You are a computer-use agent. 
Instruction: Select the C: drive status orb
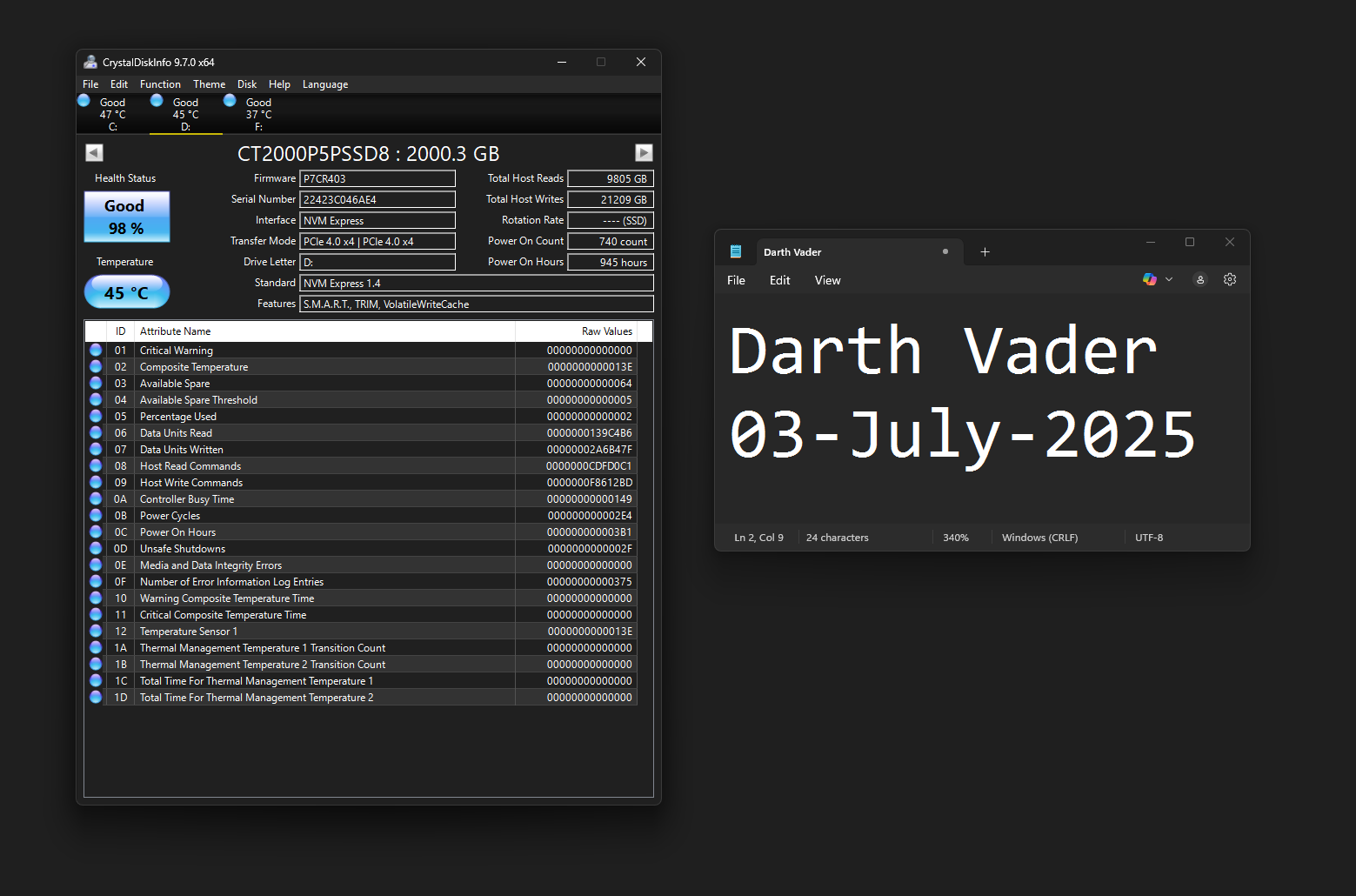point(84,101)
